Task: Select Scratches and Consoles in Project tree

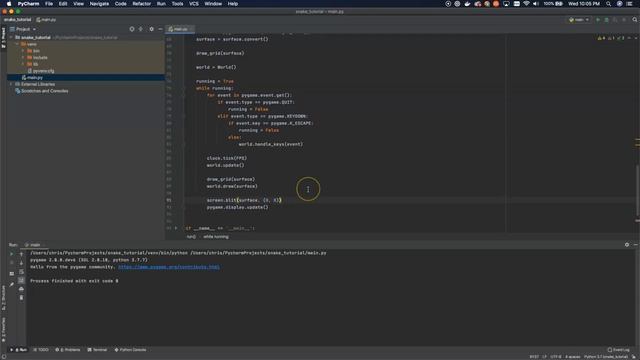Action: point(86,91)
